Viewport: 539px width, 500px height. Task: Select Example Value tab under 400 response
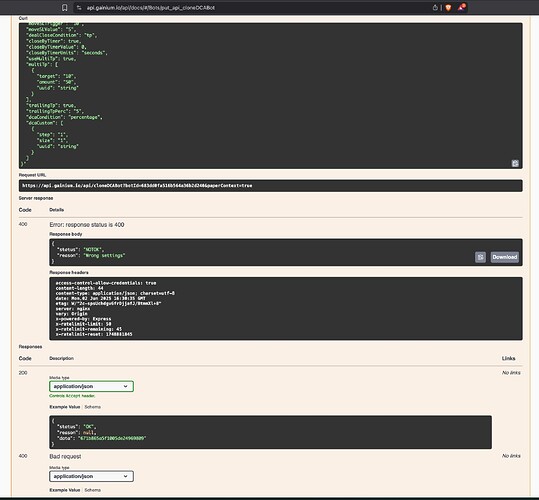pos(65,490)
